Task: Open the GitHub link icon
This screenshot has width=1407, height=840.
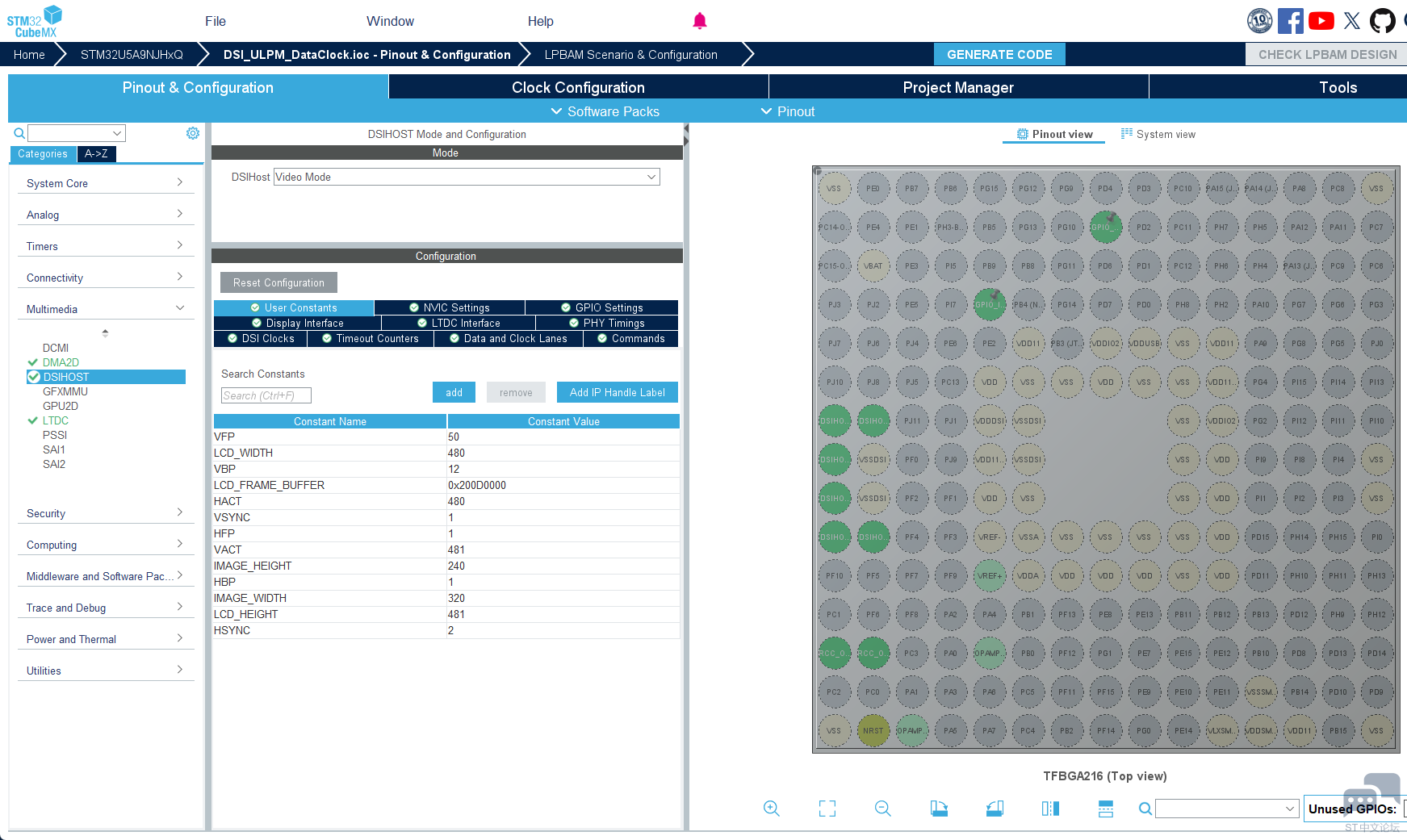Action: pyautogui.click(x=1382, y=21)
